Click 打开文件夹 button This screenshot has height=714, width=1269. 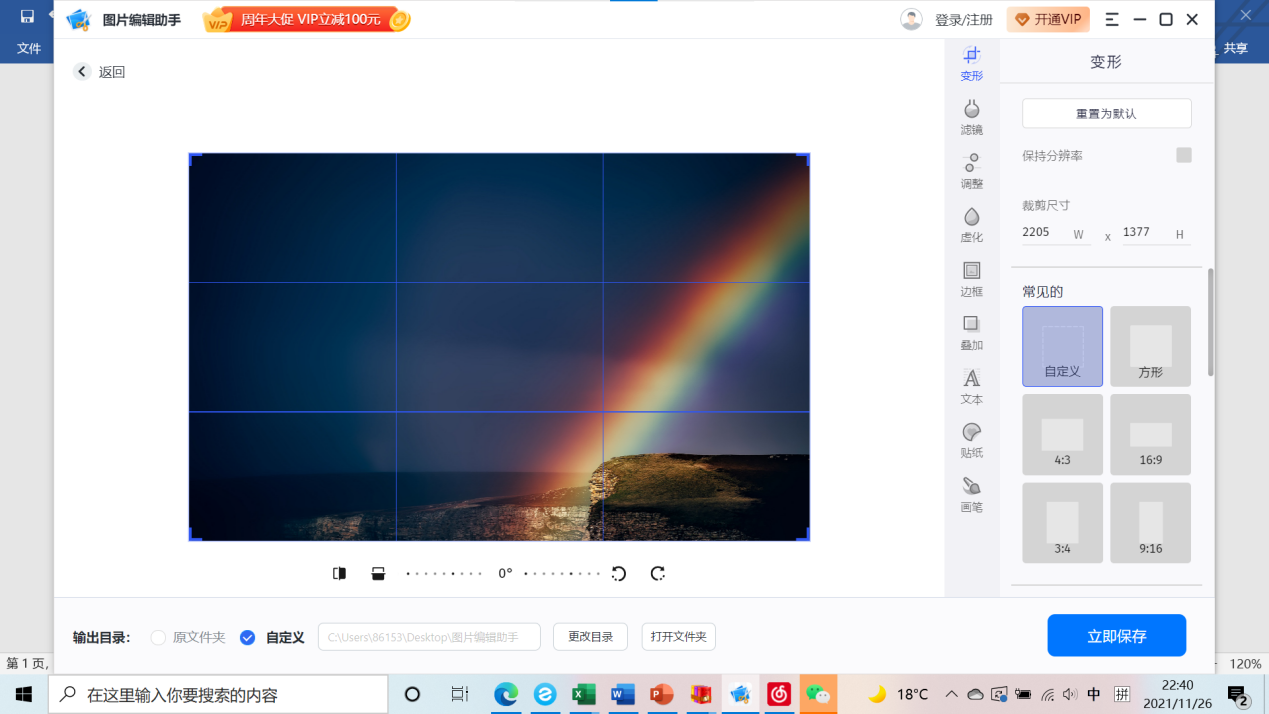tap(678, 636)
